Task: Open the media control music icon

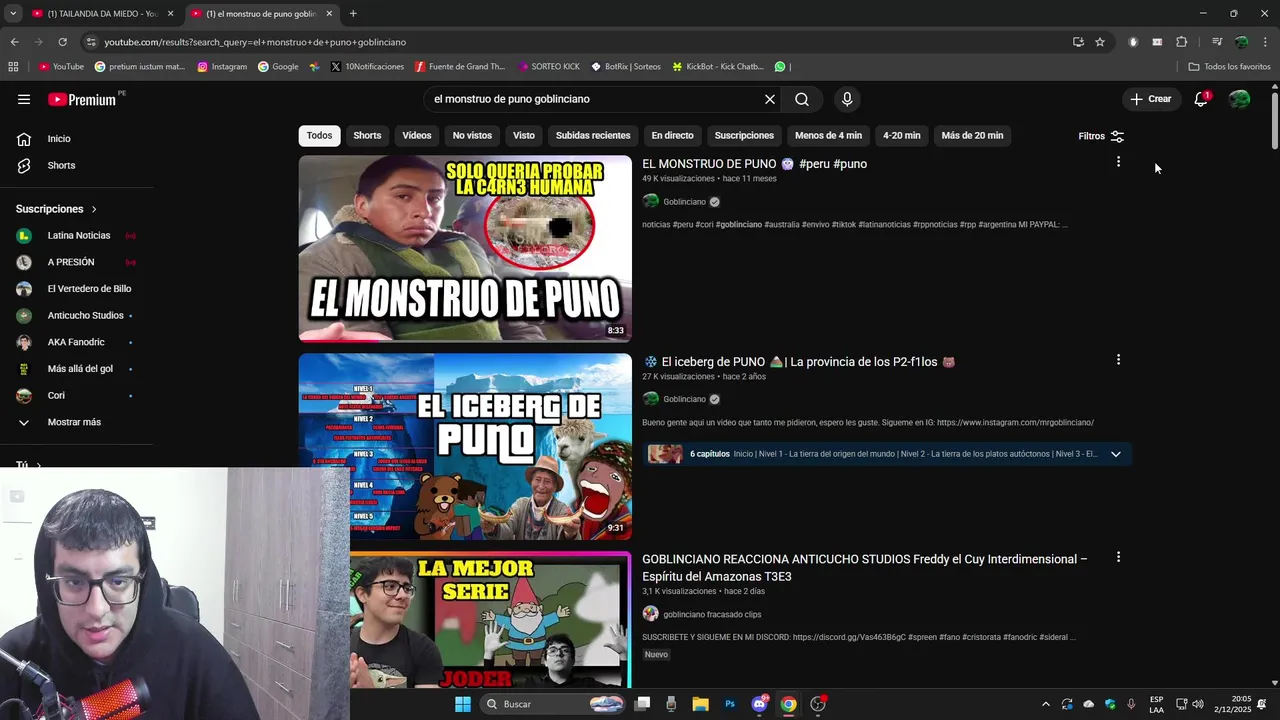Action: pyautogui.click(x=1217, y=42)
